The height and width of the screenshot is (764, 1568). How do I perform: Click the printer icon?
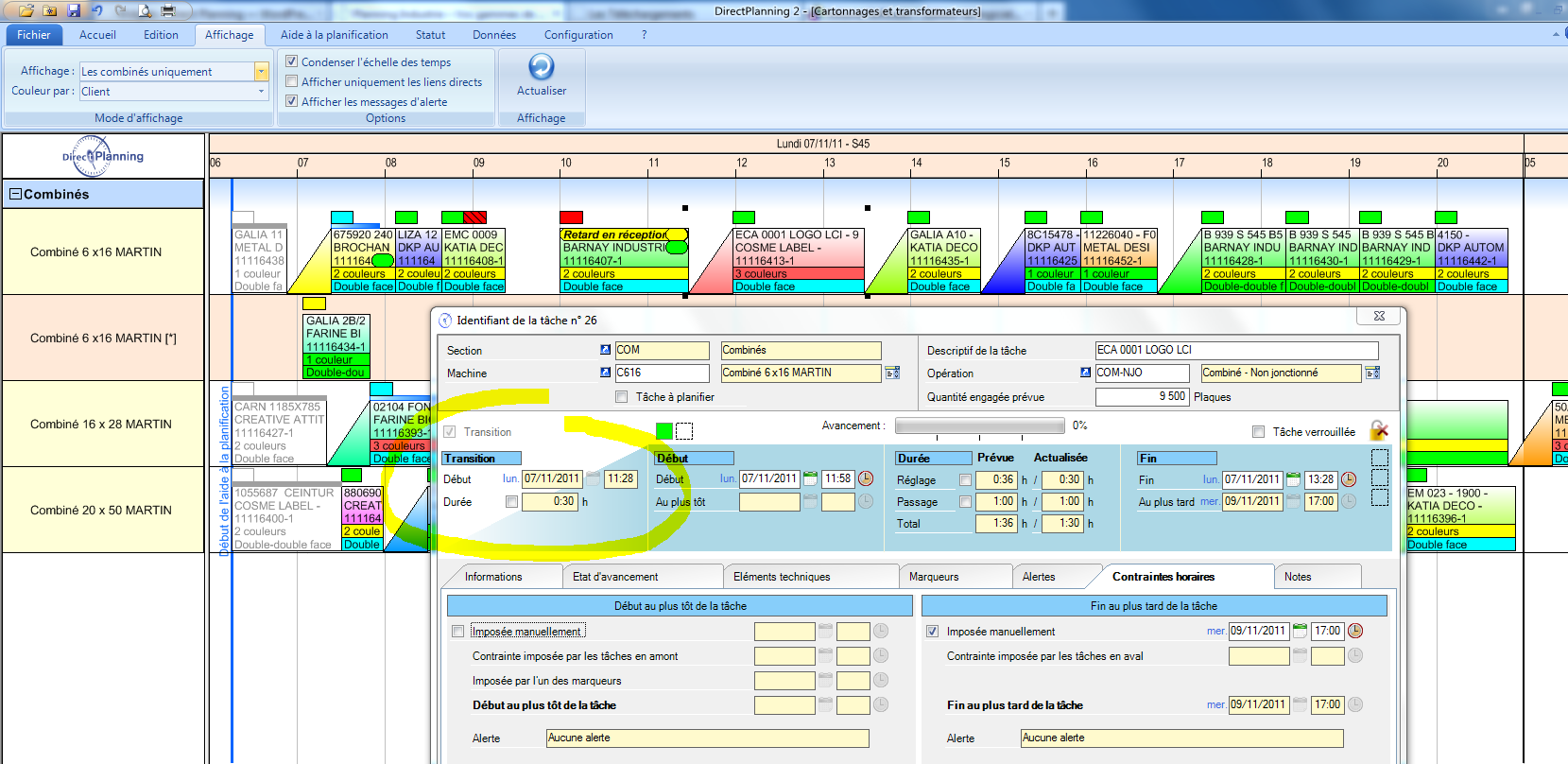point(168,10)
